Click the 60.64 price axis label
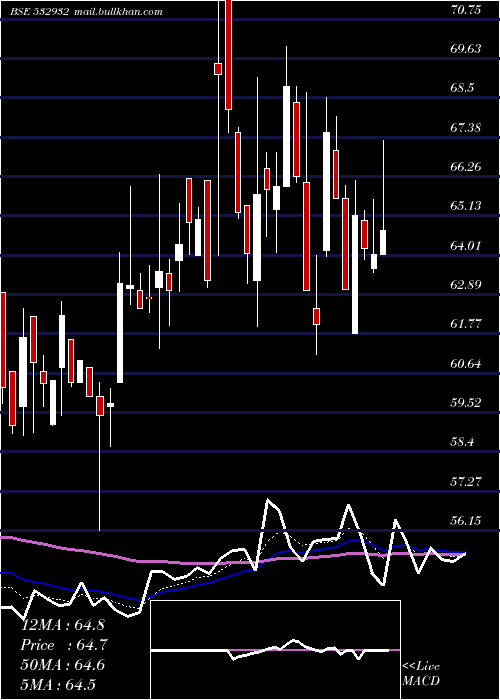500x700 pixels. (x=466, y=363)
